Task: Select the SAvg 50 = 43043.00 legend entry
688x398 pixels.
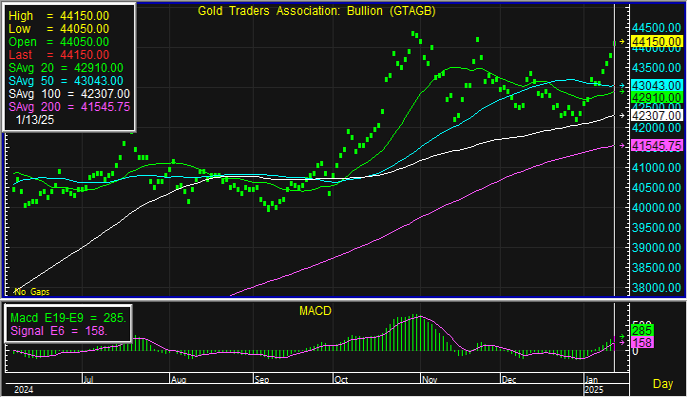Action: point(66,81)
